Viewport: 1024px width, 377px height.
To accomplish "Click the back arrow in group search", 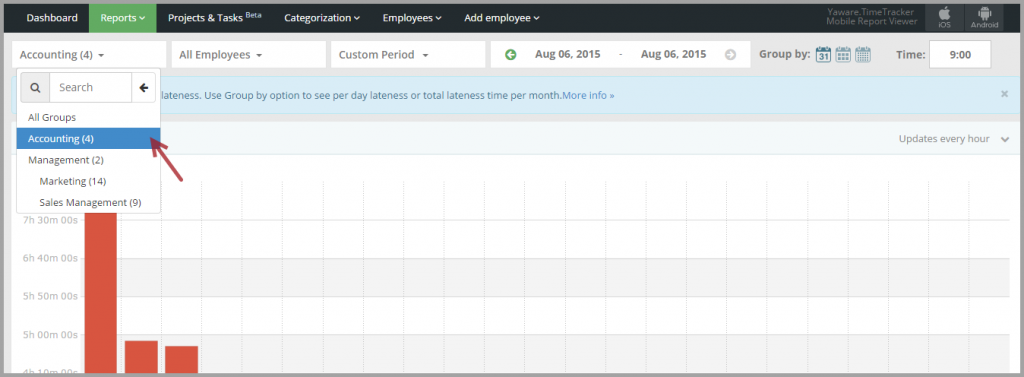I will click(x=144, y=88).
